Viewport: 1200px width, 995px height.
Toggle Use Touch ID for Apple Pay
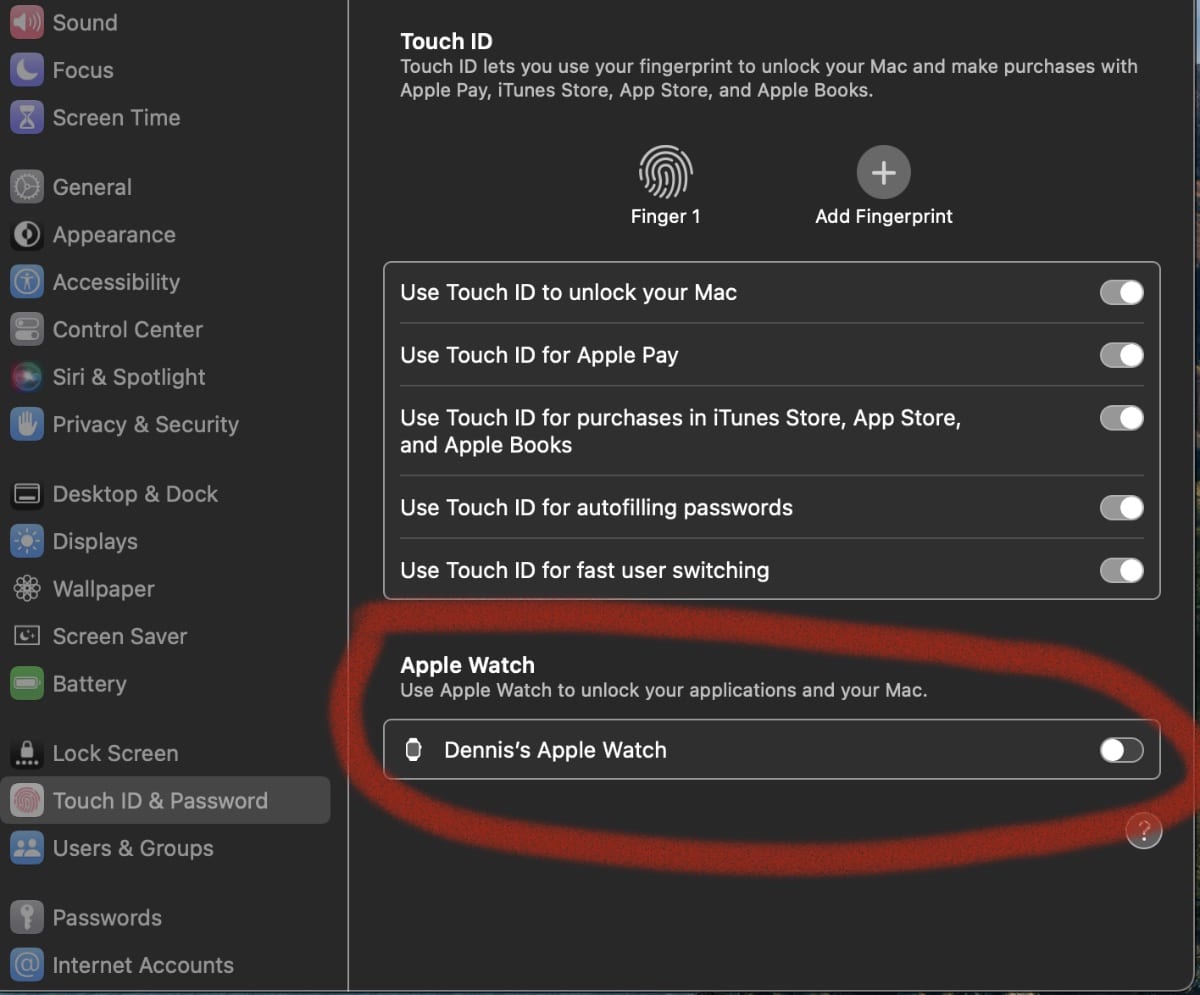point(1121,355)
